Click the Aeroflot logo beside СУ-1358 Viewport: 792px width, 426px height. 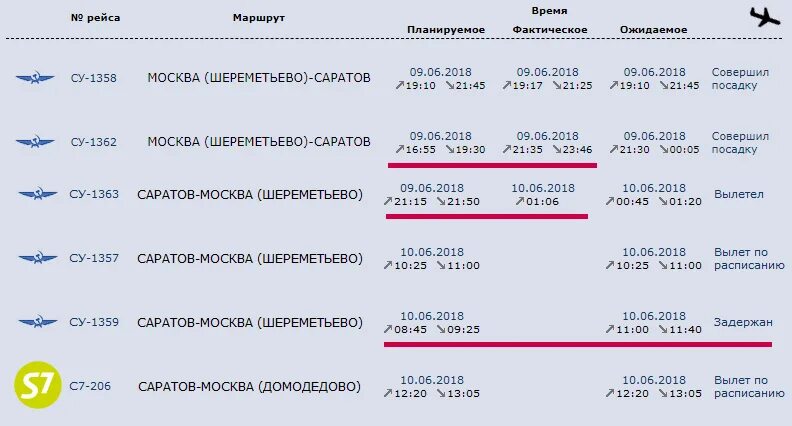(x=35, y=78)
